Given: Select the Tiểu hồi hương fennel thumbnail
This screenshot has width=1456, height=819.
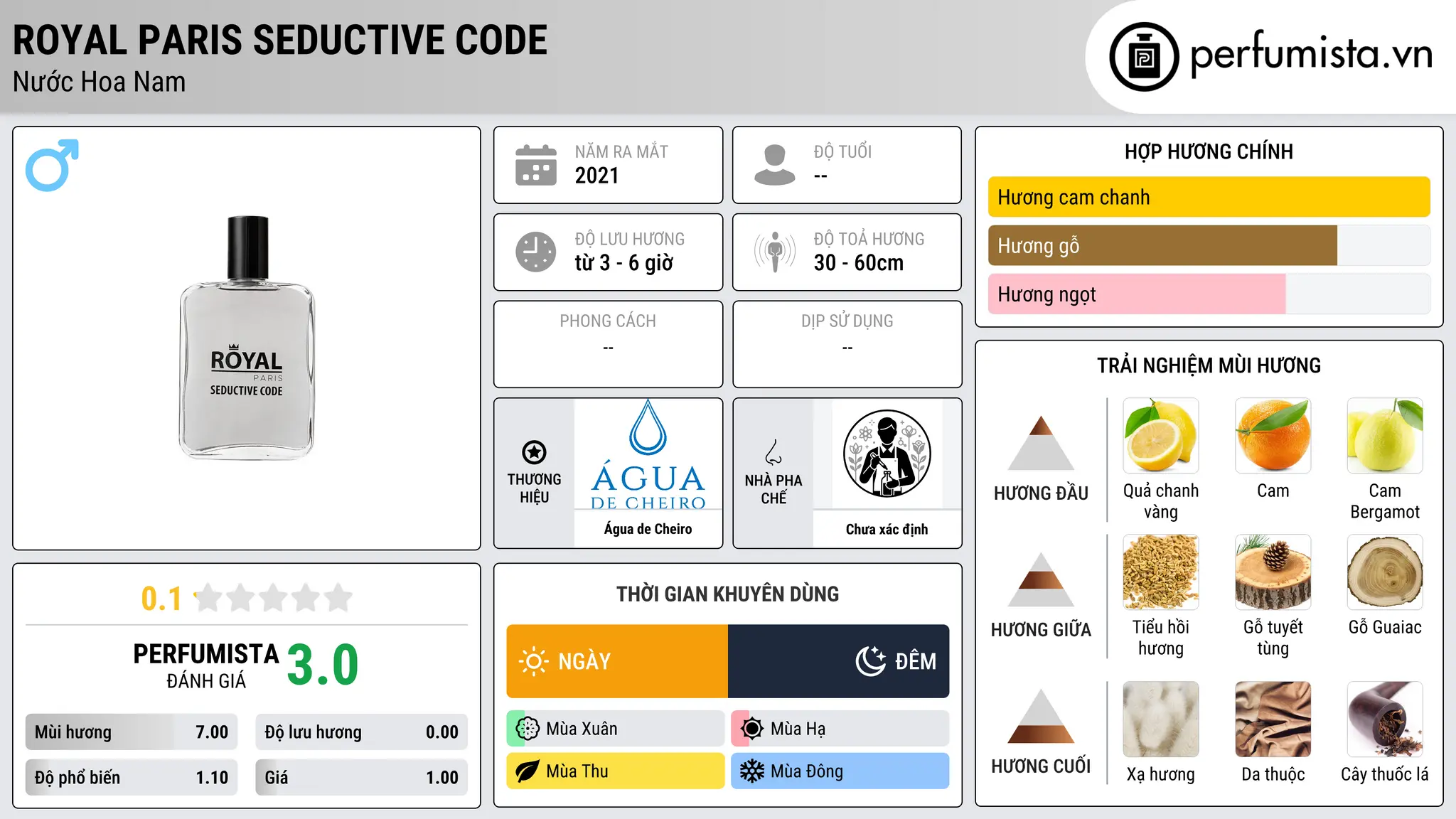Looking at the screenshot, I should coord(1161,572).
